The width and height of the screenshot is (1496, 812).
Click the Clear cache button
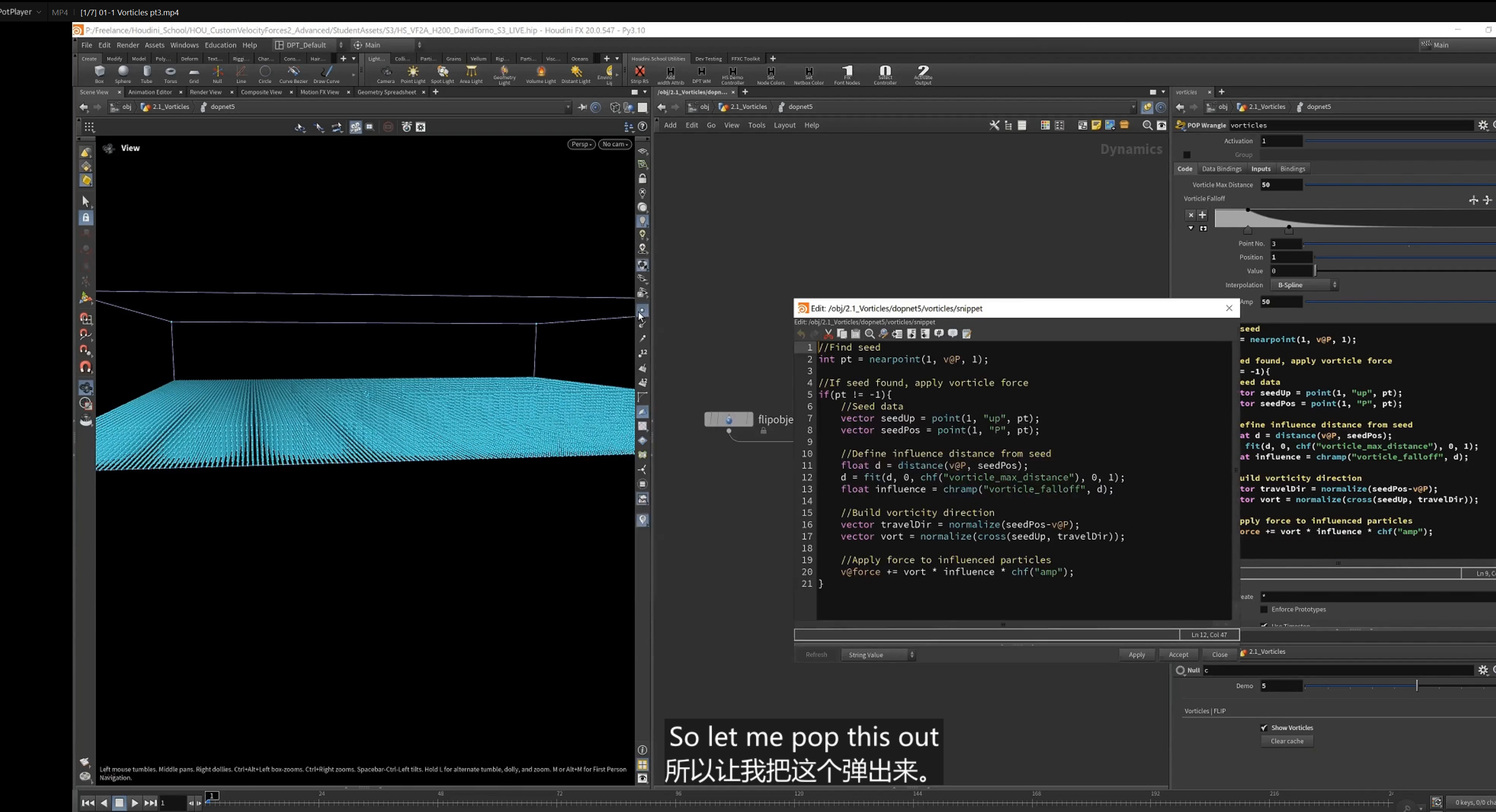[x=1287, y=741]
